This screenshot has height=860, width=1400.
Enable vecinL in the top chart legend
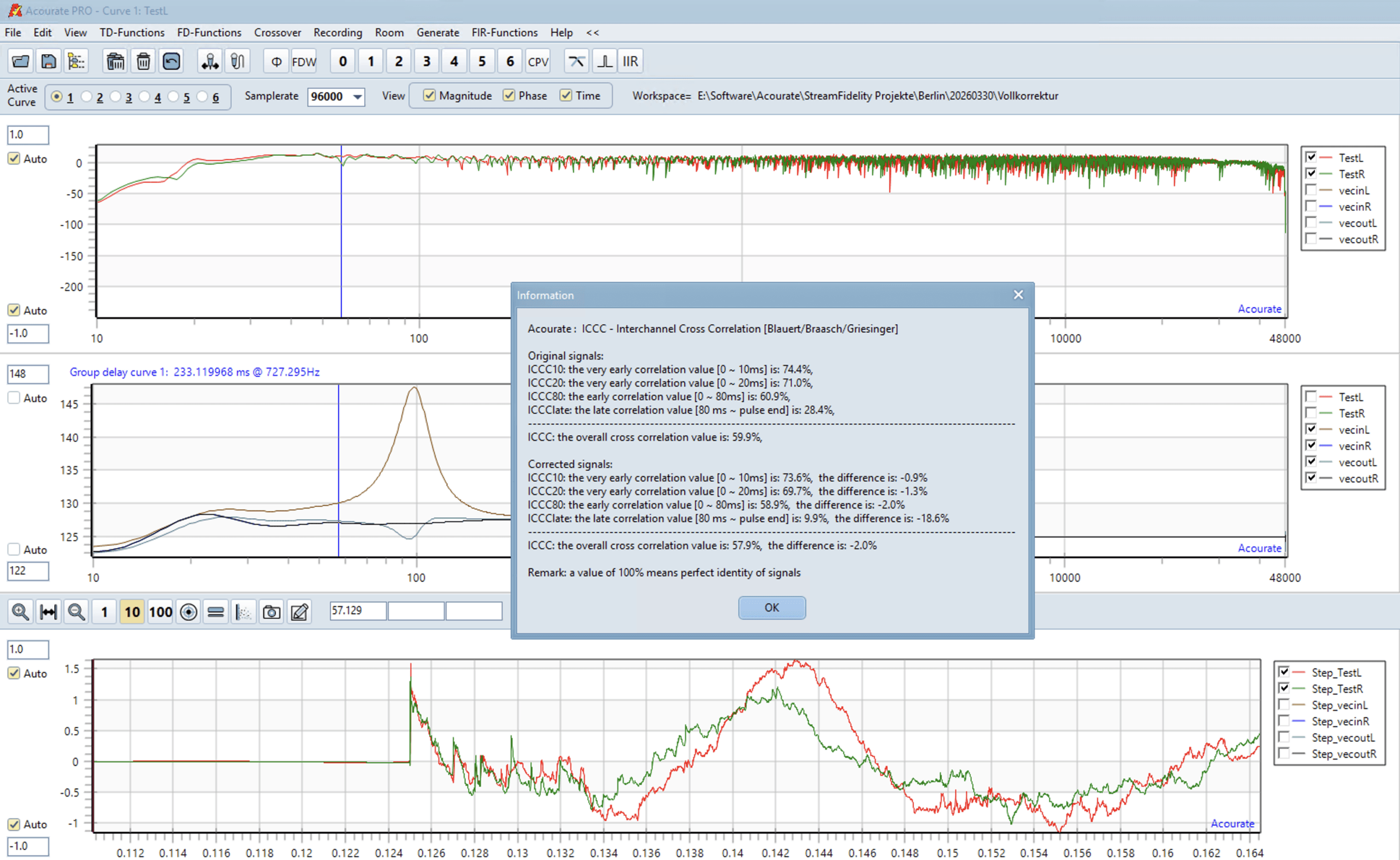coord(1311,190)
